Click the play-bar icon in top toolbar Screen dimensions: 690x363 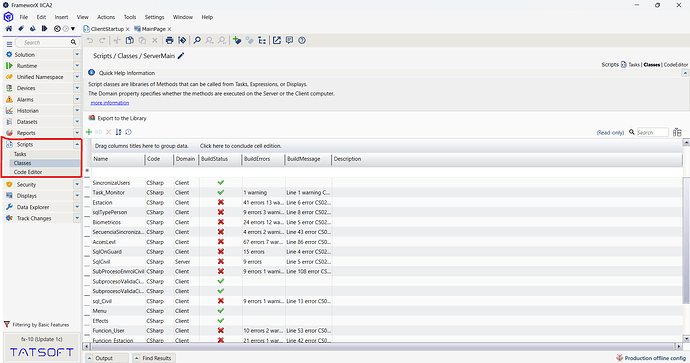pyautogui.click(x=44, y=29)
